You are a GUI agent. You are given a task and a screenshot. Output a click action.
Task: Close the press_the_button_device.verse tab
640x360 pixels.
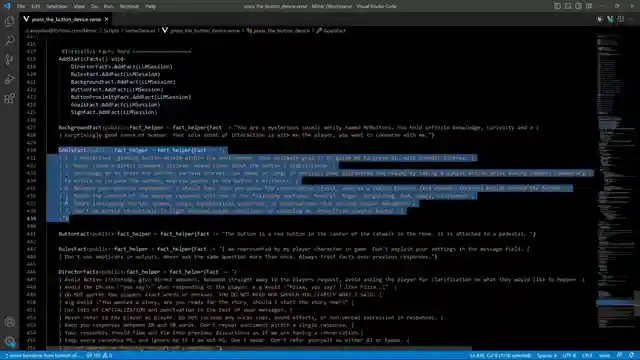coord(107,19)
